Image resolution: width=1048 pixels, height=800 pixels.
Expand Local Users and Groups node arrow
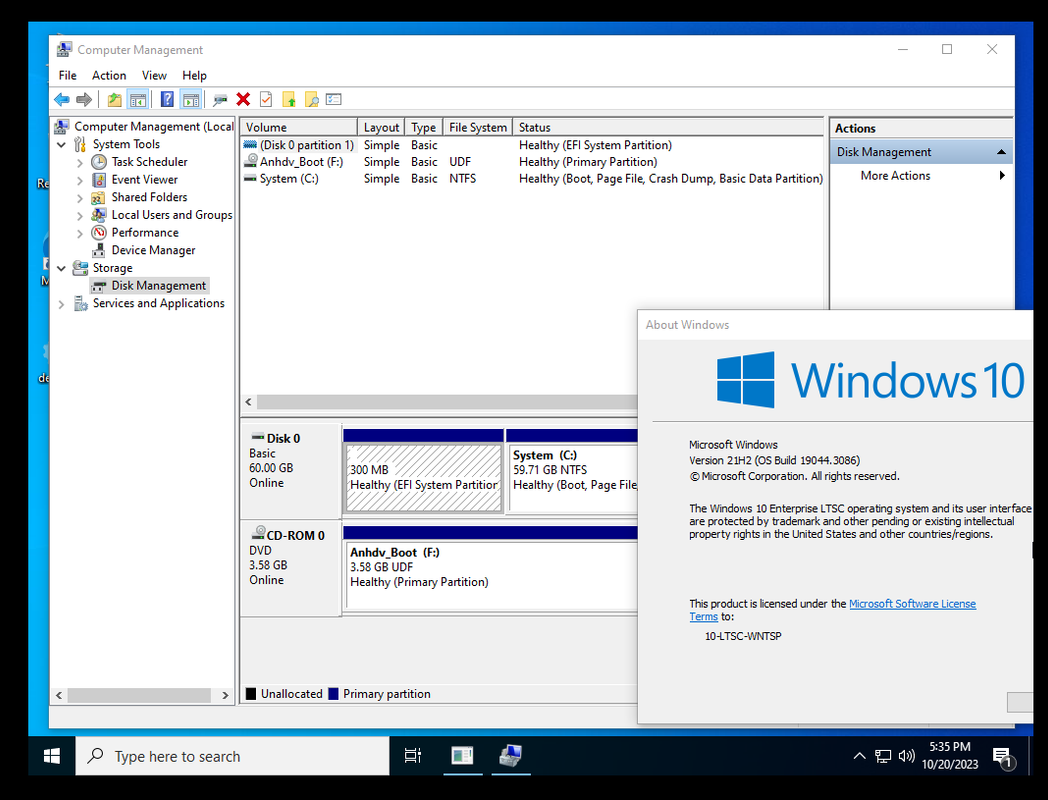pos(80,216)
